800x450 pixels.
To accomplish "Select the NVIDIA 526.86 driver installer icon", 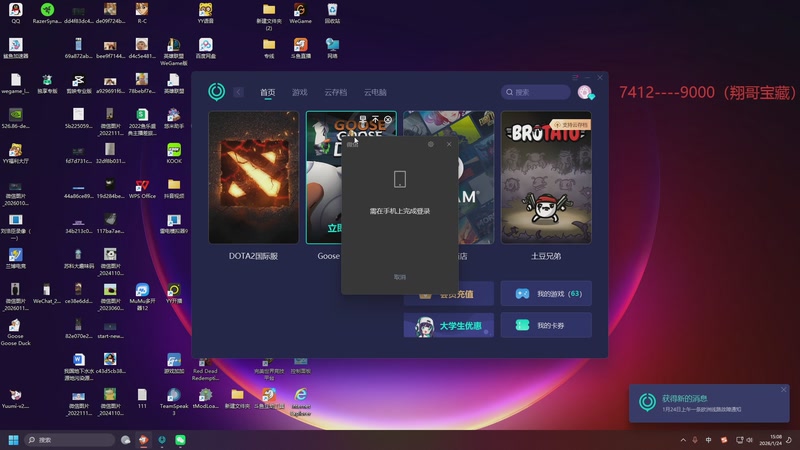I will point(15,118).
